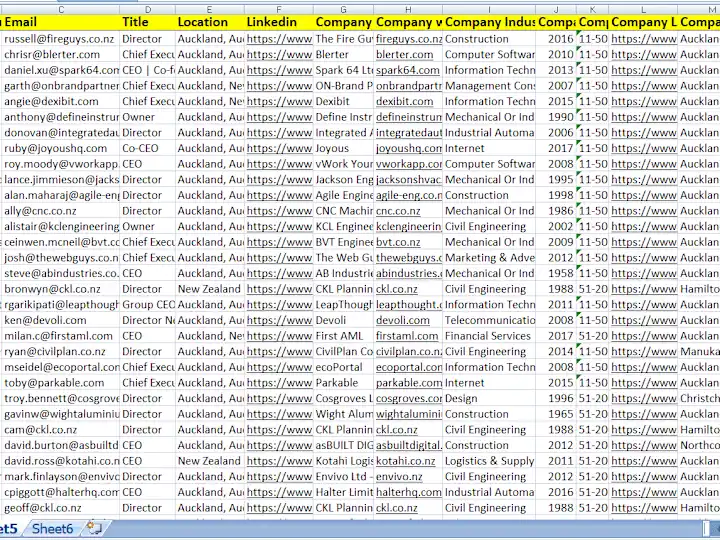Click Co-CEO title cell in Joyous row

(x=147, y=148)
